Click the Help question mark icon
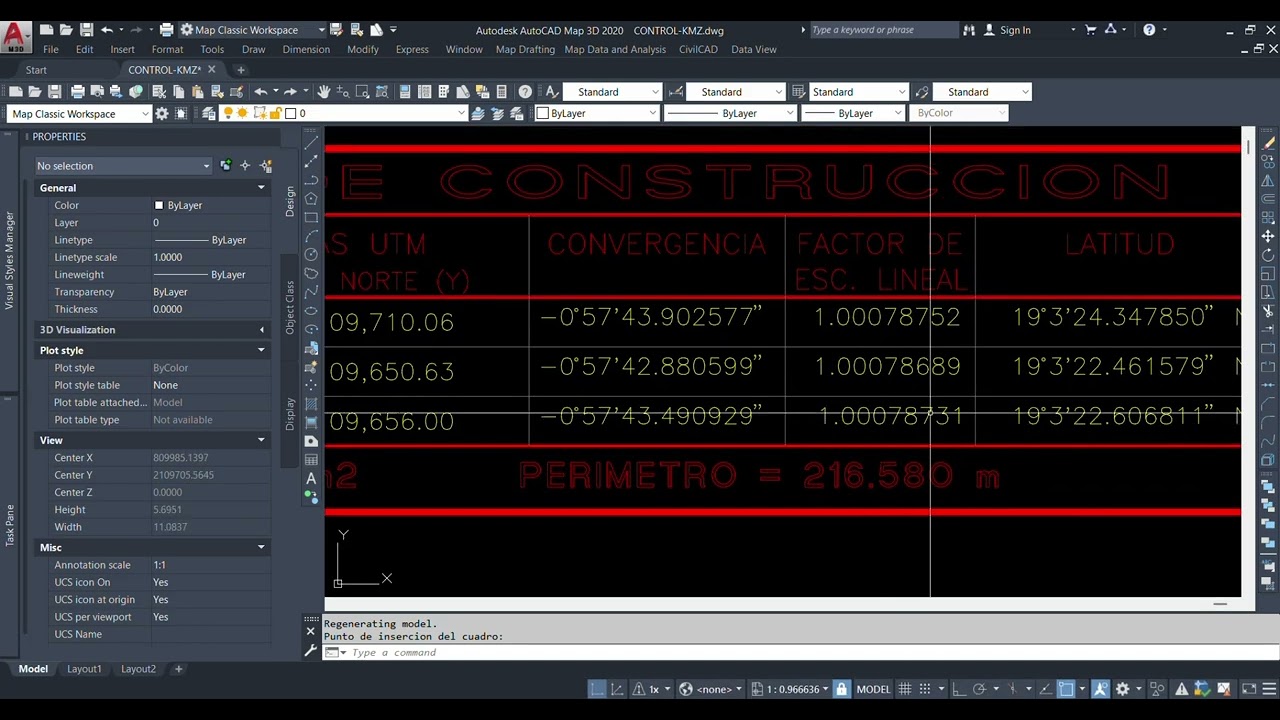Screen dimensions: 1280x720 (525, 92)
